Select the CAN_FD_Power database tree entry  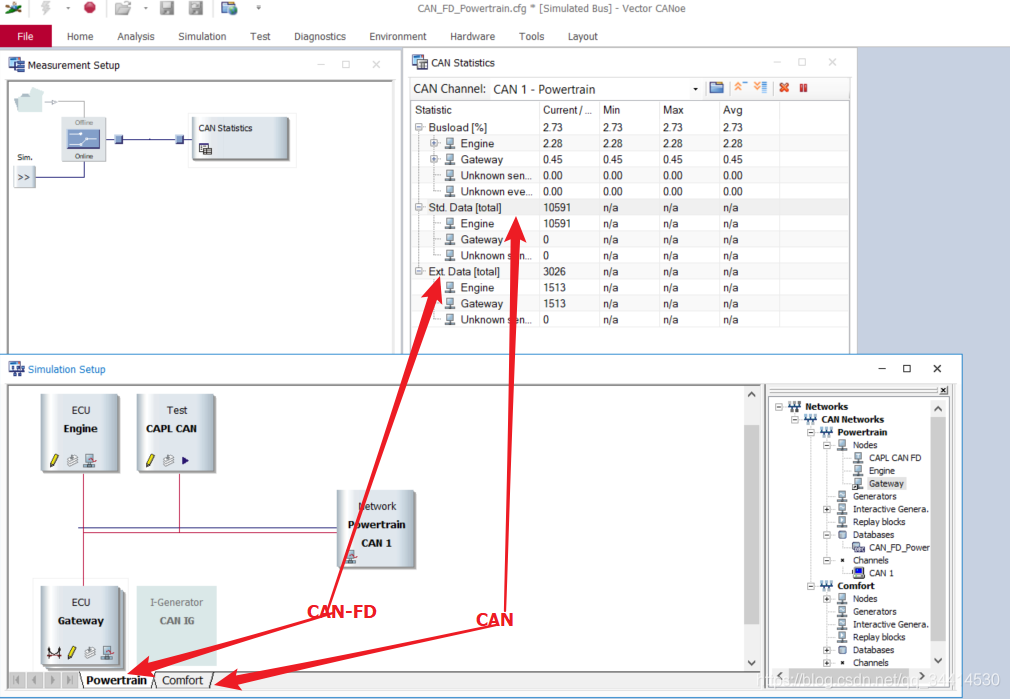(x=899, y=548)
